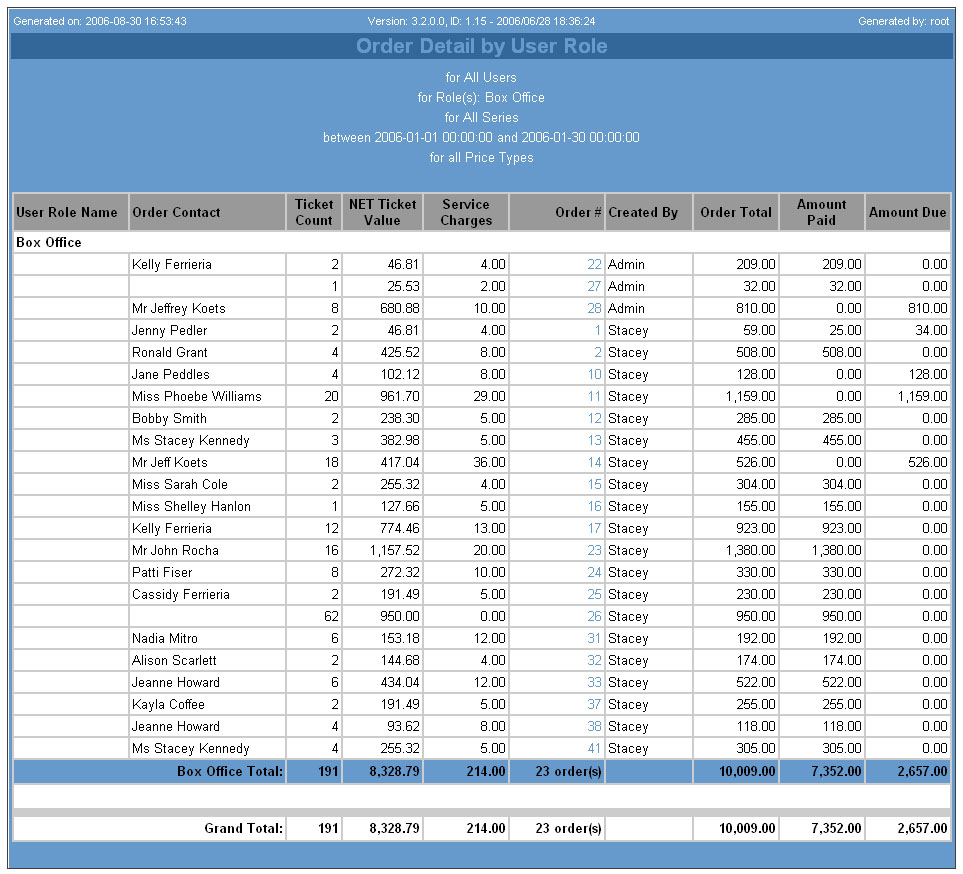The width and height of the screenshot is (963, 874).
Task: Open order number 32 link
Action: tap(594, 661)
